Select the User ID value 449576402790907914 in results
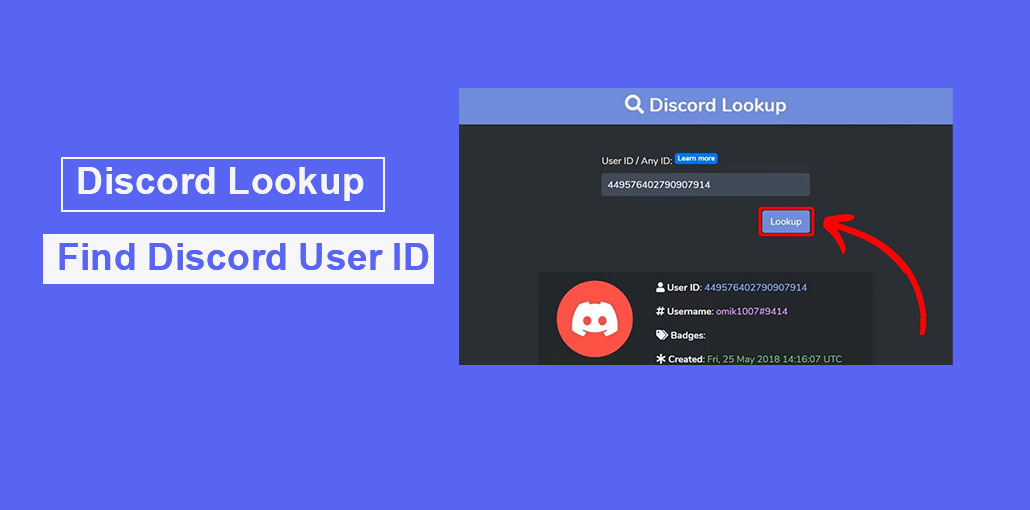The image size is (1030, 510). [x=755, y=287]
